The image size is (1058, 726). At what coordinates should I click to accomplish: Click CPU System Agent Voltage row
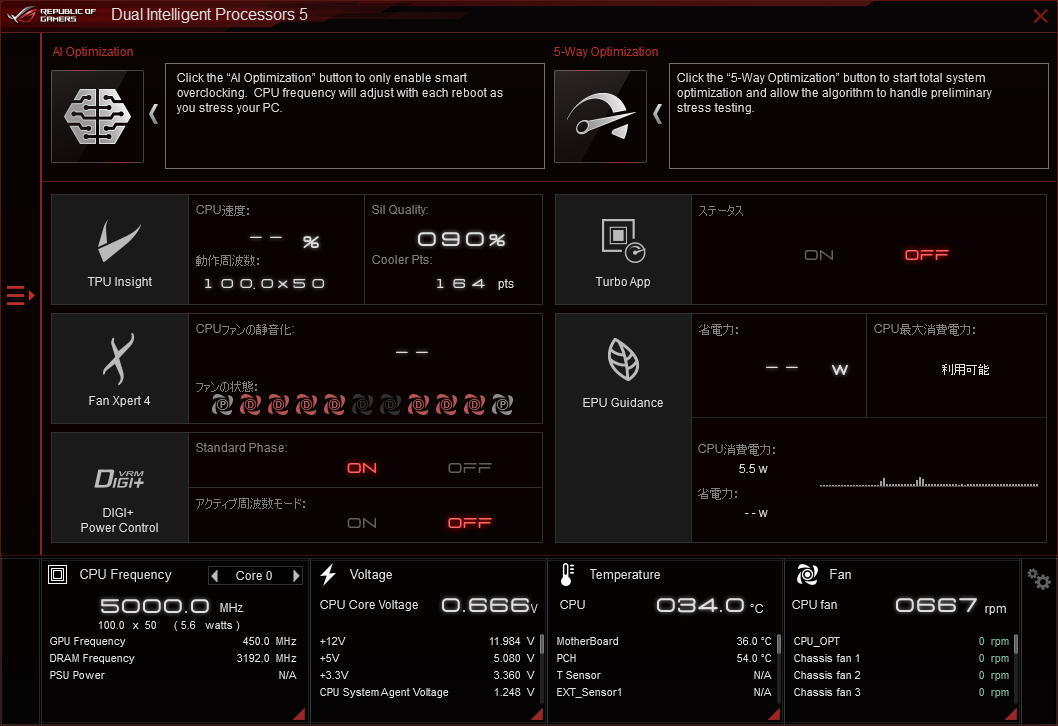point(427,692)
